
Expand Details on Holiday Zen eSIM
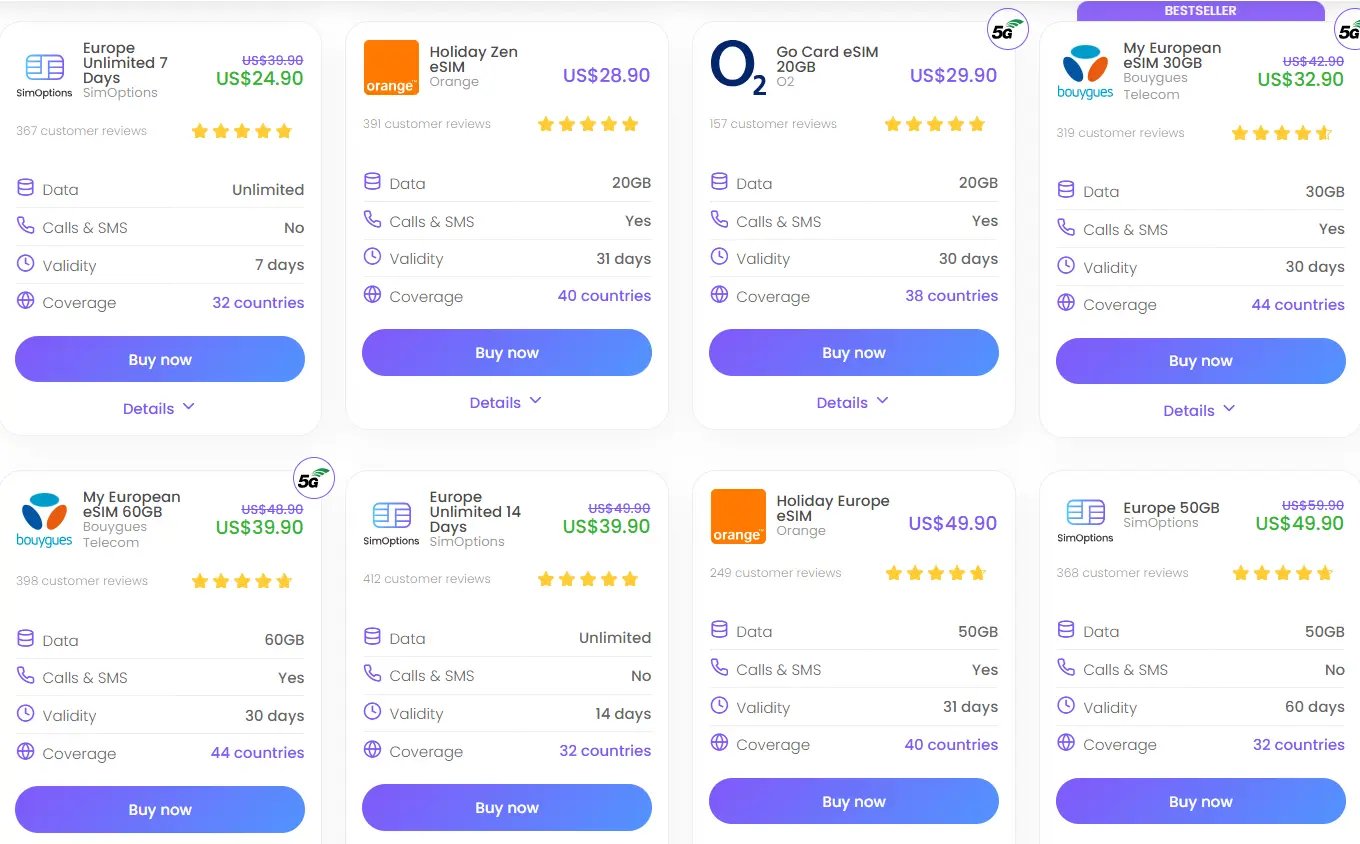click(x=506, y=401)
